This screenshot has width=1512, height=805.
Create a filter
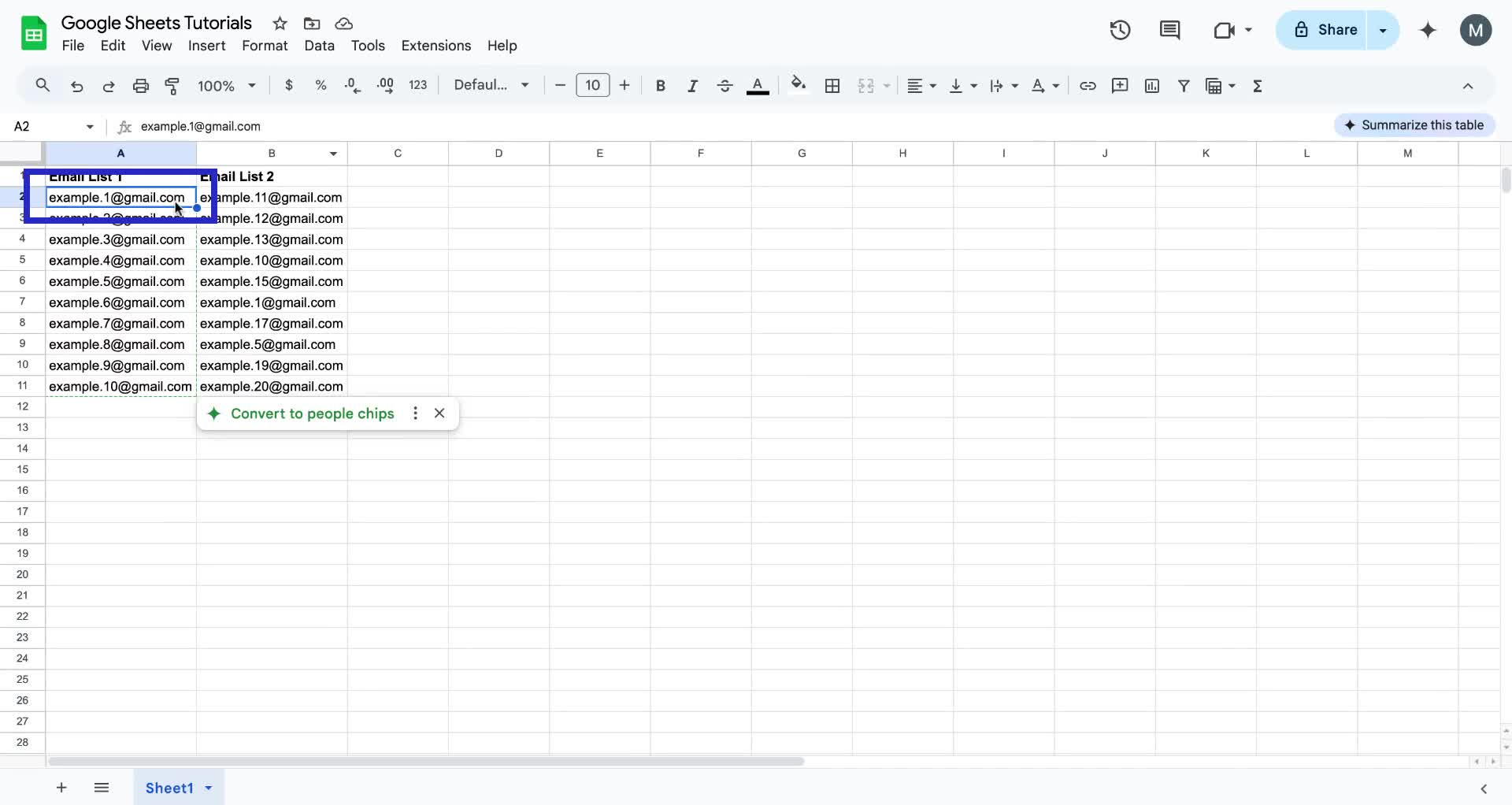1184,86
